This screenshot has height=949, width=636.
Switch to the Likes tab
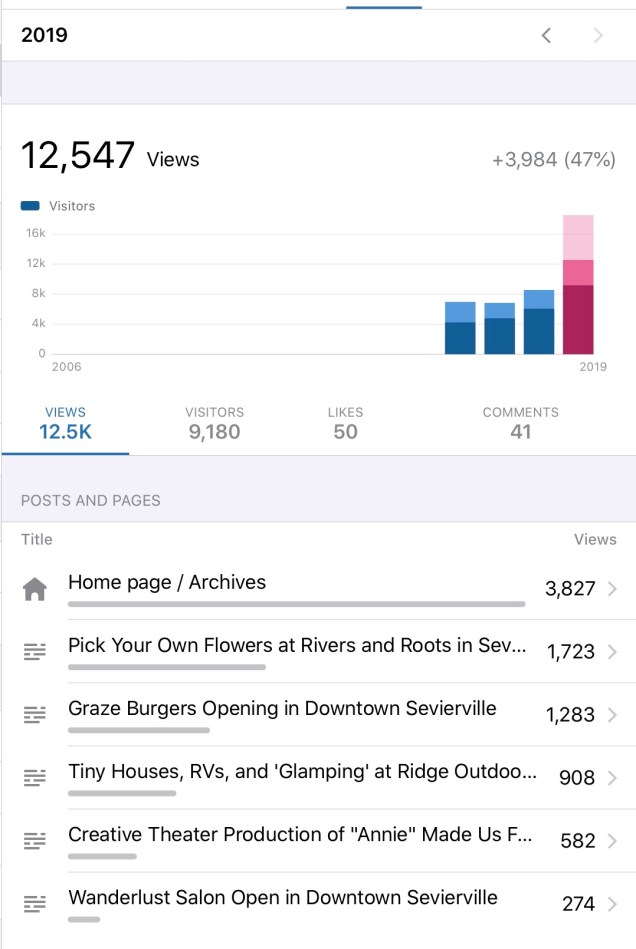point(345,423)
